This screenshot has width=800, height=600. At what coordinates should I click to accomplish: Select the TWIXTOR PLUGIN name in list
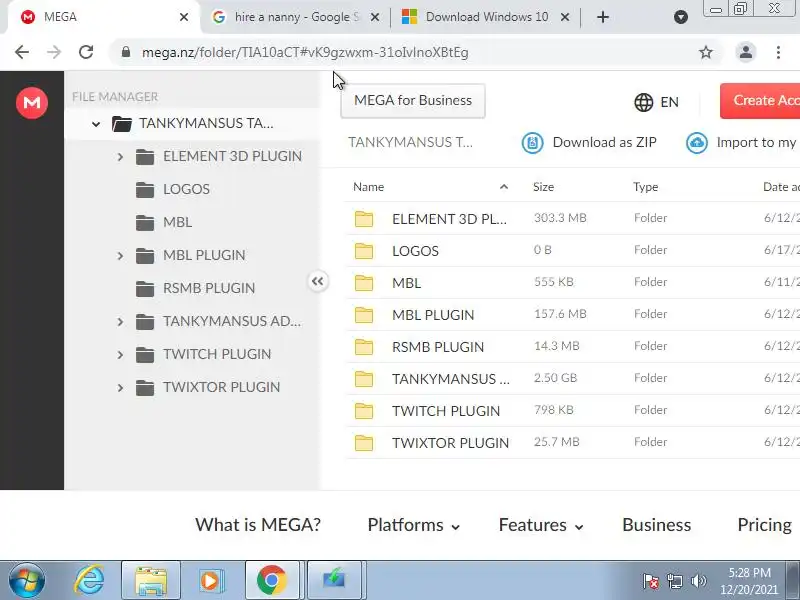(x=450, y=443)
